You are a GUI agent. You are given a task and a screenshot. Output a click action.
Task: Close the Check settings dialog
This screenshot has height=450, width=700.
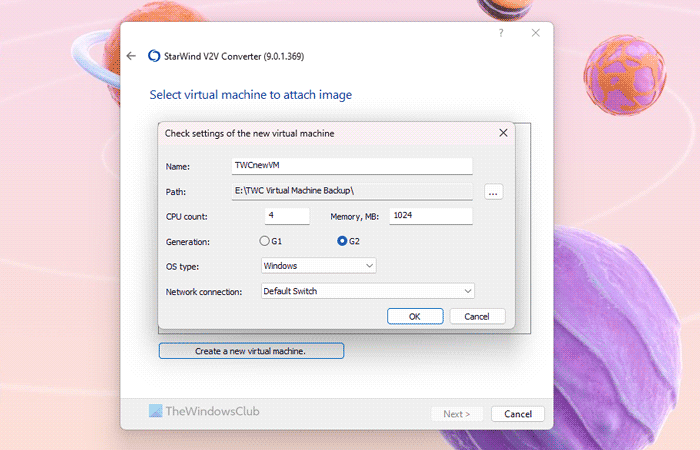[x=503, y=133]
